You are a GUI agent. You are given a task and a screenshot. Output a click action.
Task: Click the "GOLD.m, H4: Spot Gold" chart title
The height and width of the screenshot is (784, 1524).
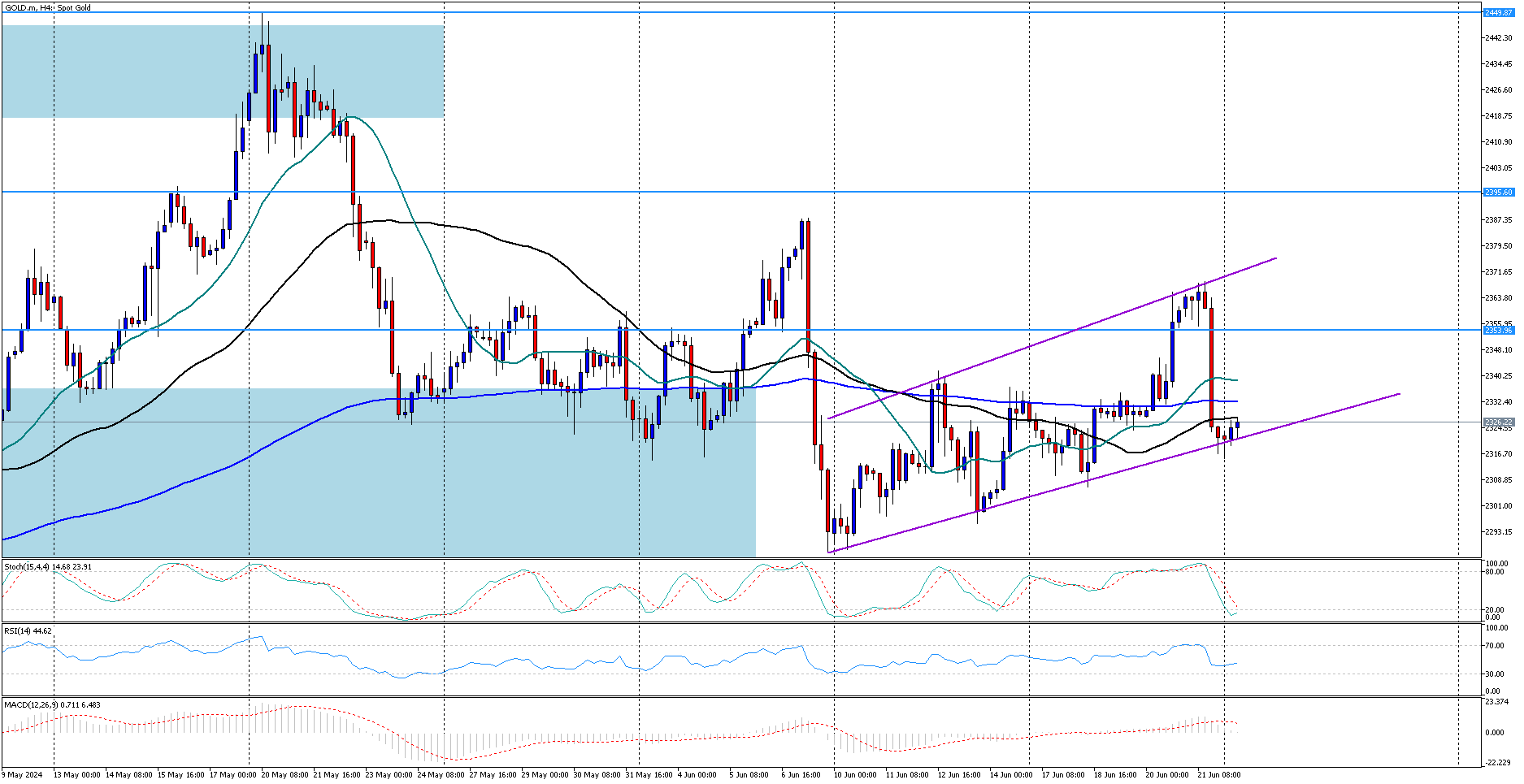(x=48, y=8)
